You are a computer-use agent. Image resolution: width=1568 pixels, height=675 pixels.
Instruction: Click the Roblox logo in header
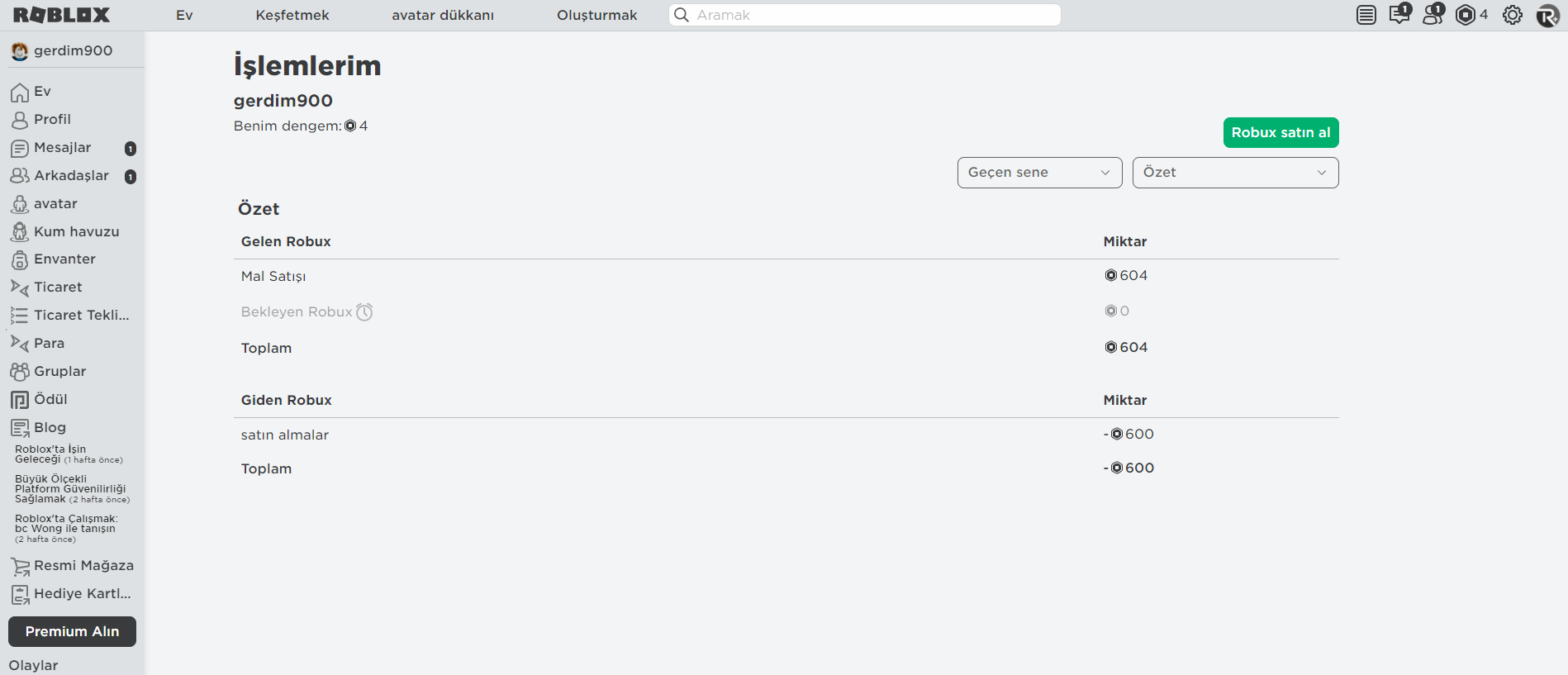point(62,15)
